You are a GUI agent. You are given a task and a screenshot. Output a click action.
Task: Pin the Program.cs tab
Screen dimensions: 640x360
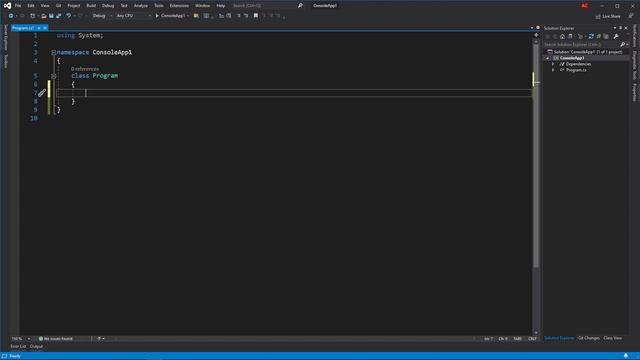(39, 28)
